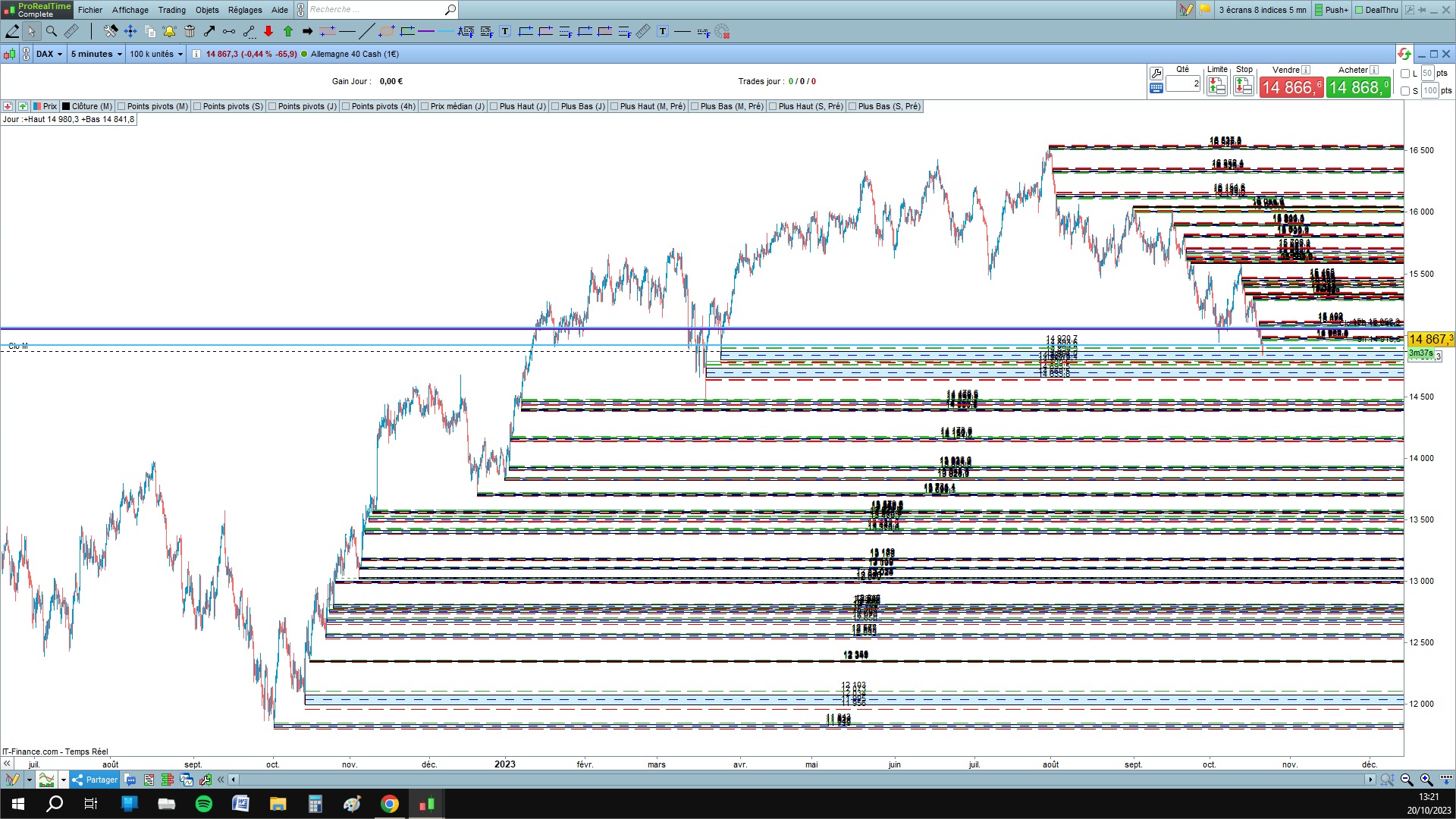Screen dimensions: 1456x819
Task: Select the green up arrow tool
Action: pyautogui.click(x=288, y=31)
